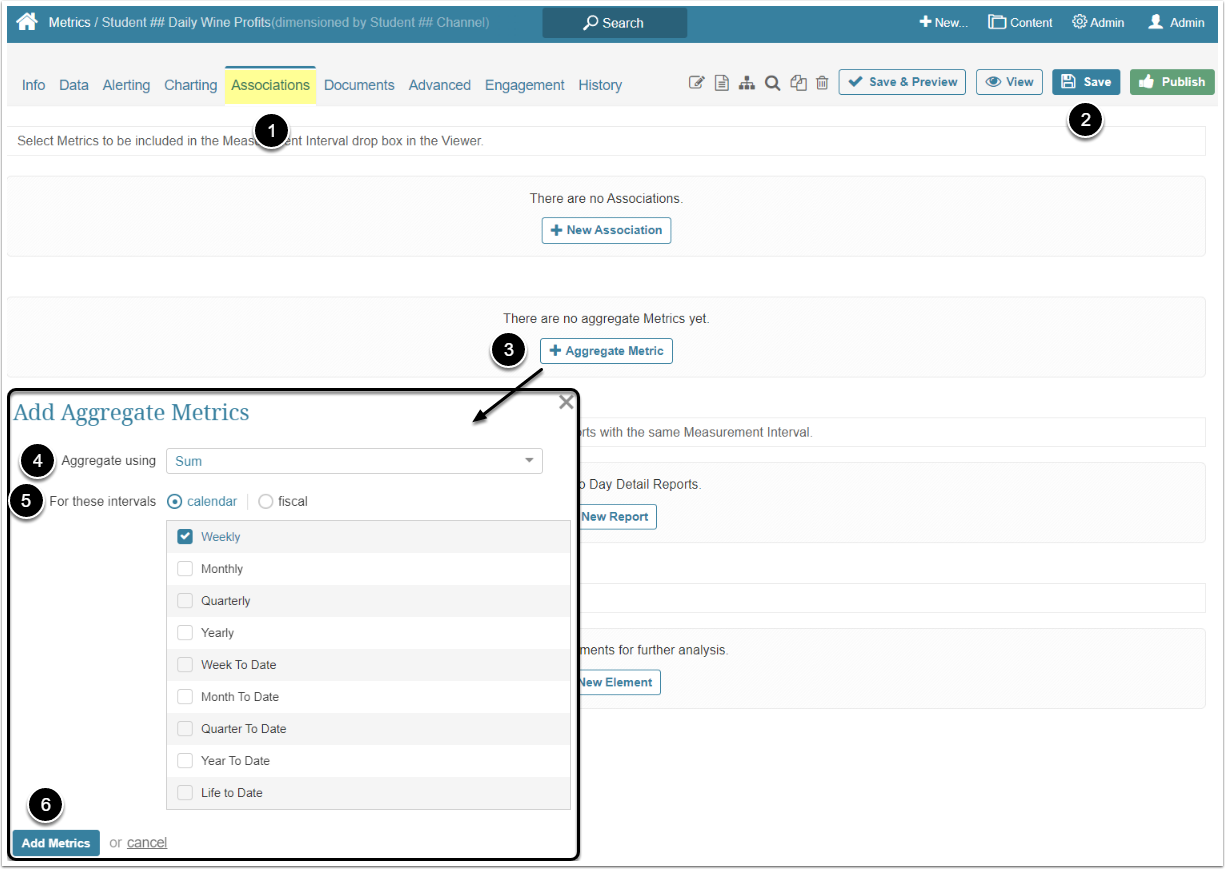
Task: Check the Quarterly interval checkbox
Action: coord(185,601)
